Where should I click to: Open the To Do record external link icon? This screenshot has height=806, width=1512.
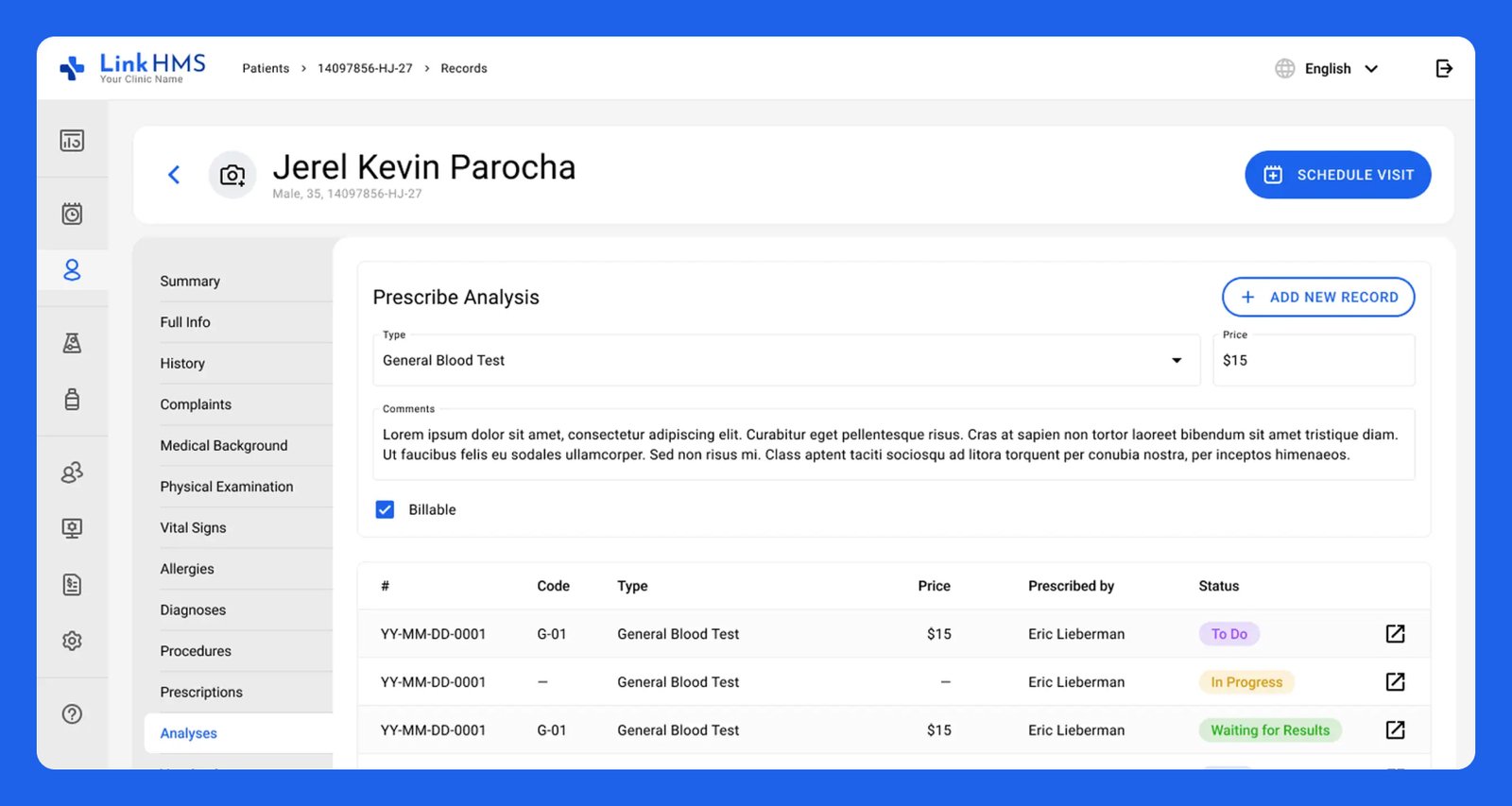click(1395, 634)
